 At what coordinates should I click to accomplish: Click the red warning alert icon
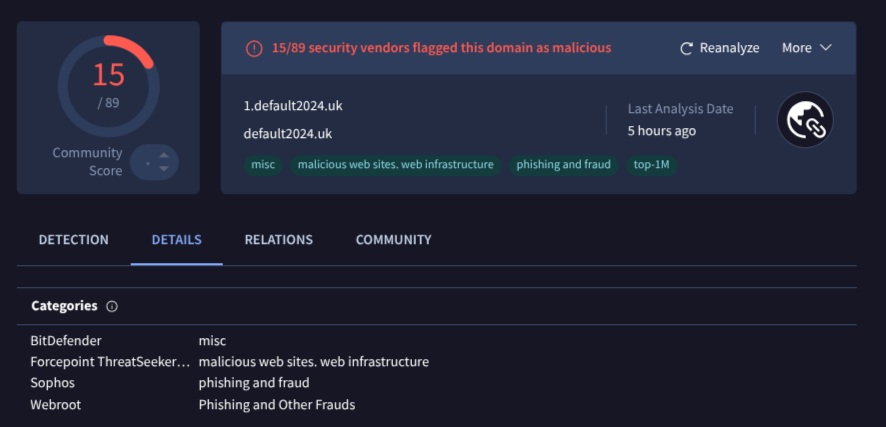point(254,49)
